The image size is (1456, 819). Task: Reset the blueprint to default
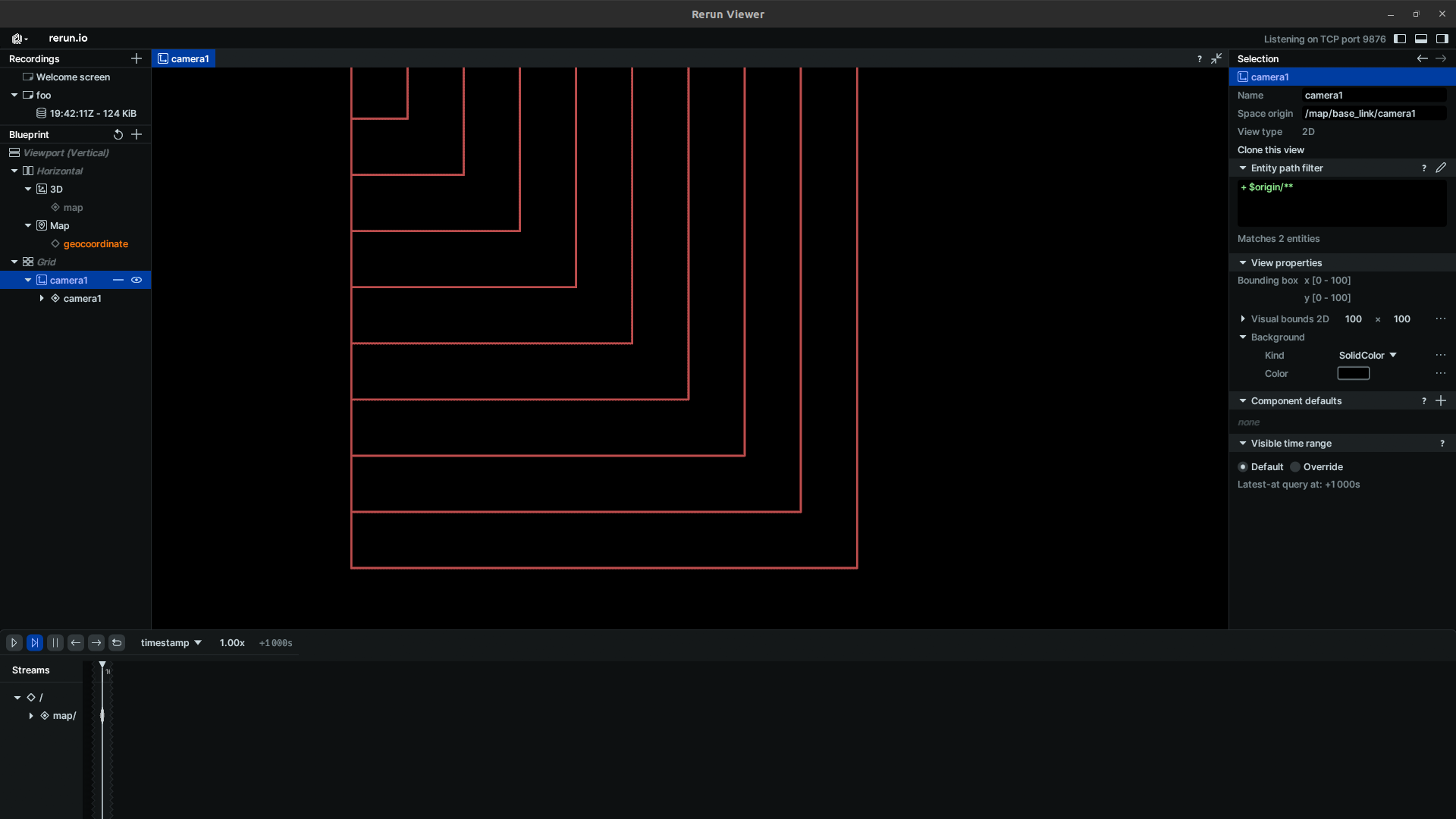(x=118, y=134)
